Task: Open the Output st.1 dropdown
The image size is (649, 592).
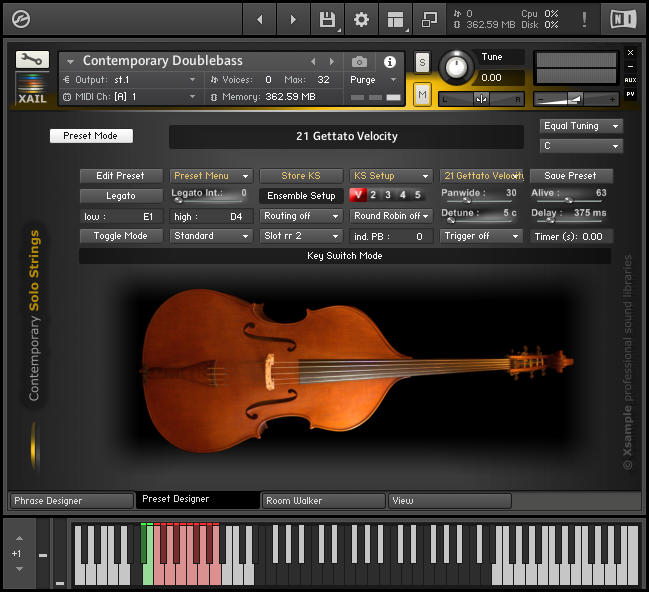Action: click(x=130, y=79)
